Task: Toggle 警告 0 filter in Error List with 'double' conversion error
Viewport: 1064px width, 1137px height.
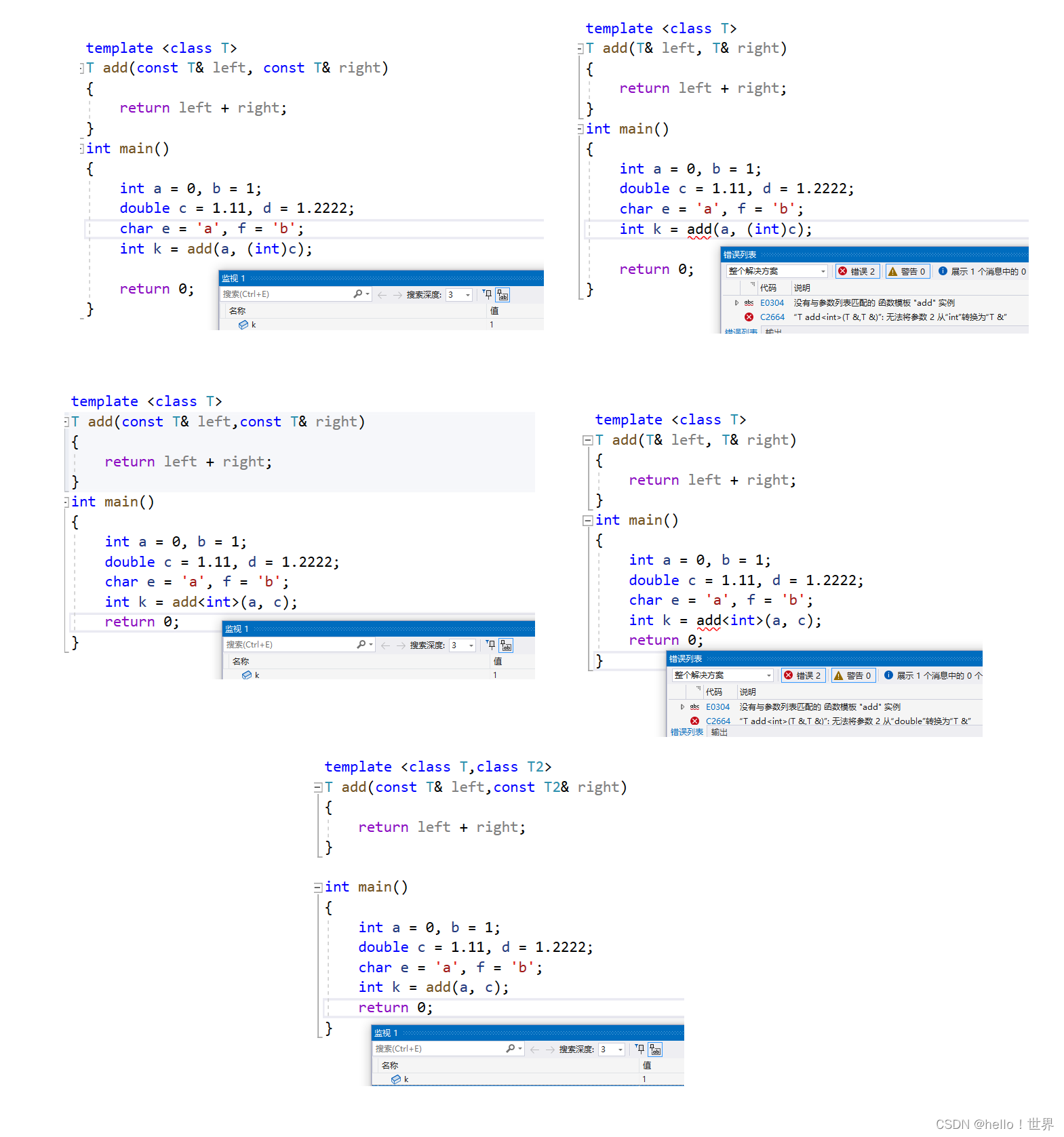Action: [x=853, y=675]
